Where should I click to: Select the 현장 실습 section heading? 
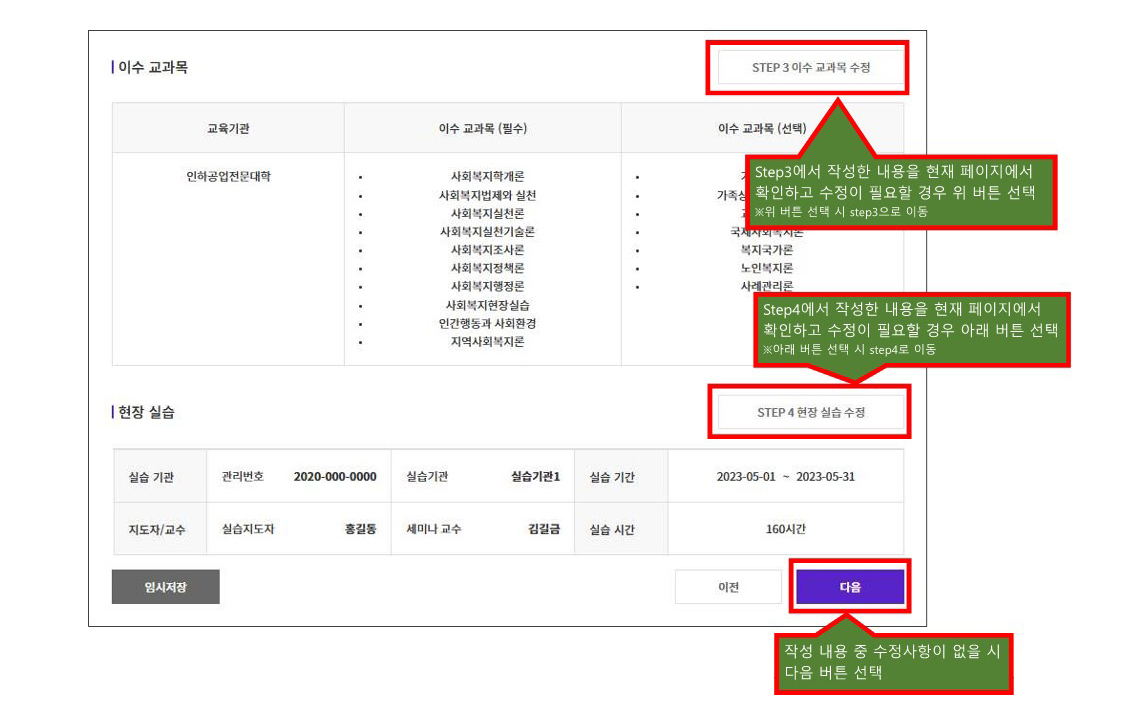tap(146, 412)
